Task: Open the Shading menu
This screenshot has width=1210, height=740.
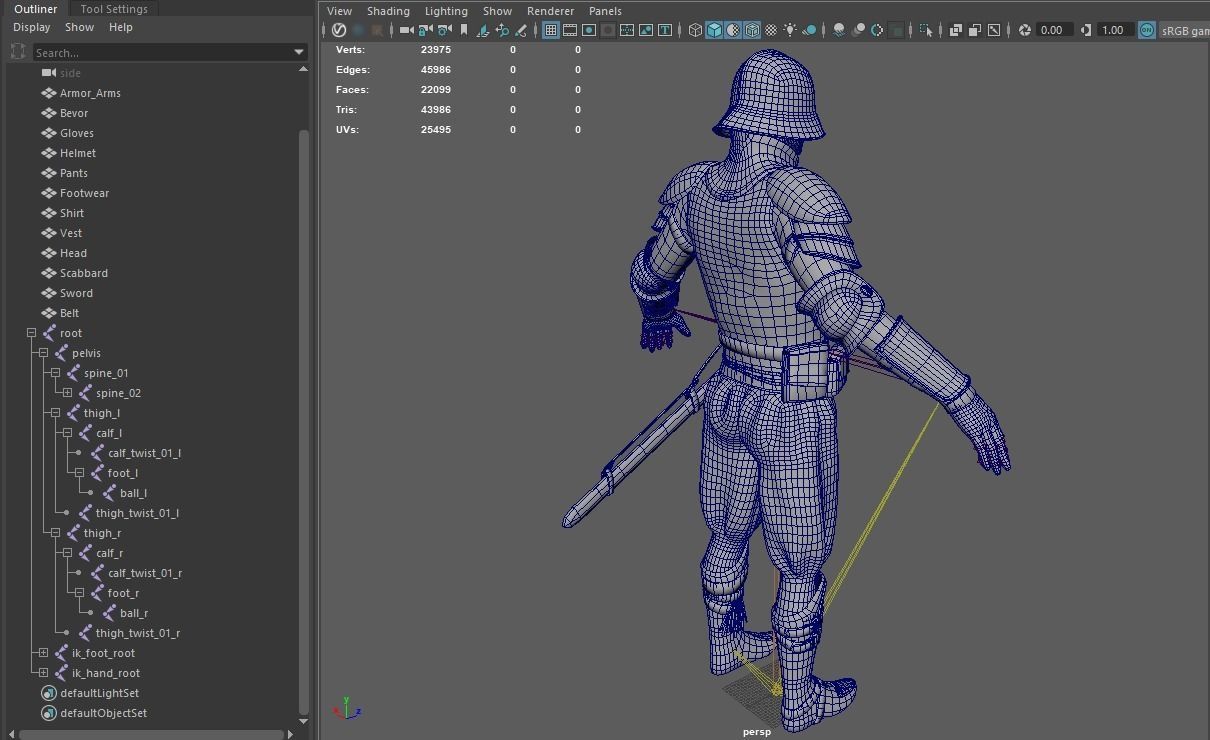Action: coord(388,11)
